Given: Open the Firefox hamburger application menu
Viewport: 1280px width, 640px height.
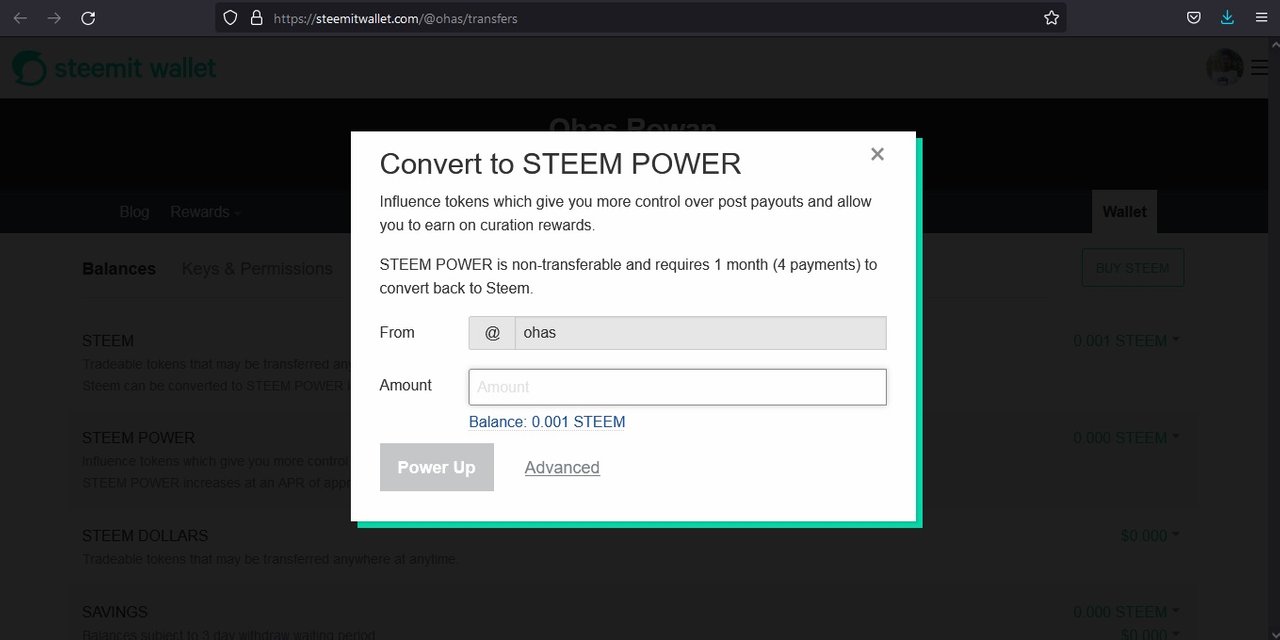Looking at the screenshot, I should (x=1261, y=18).
